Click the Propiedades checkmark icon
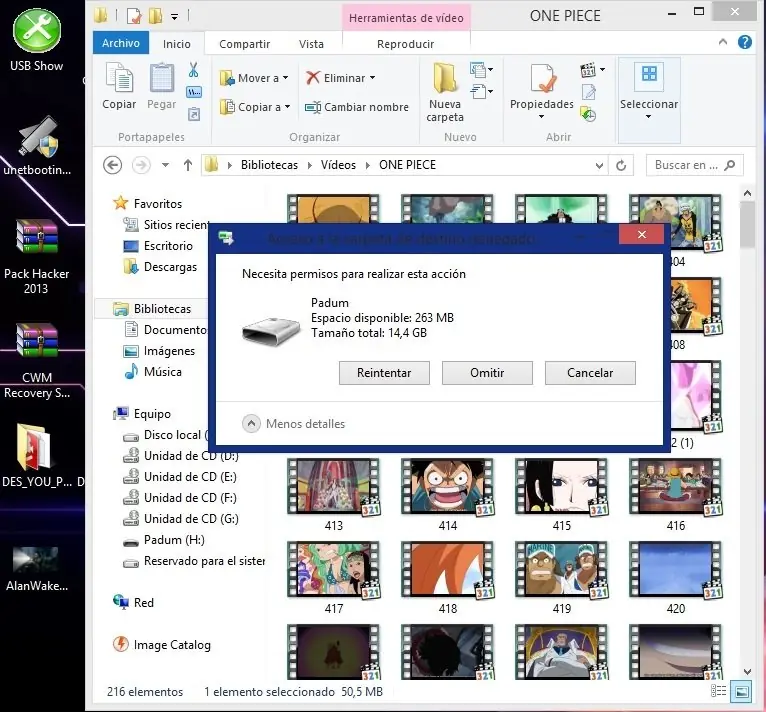 click(543, 78)
